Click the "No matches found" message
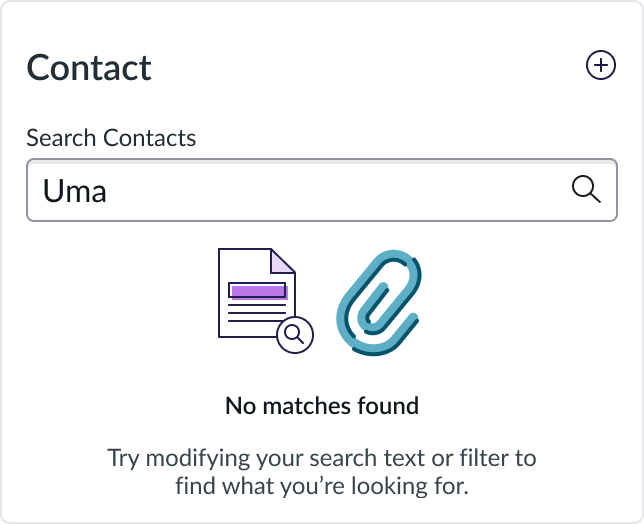This screenshot has height=524, width=644. point(321,406)
